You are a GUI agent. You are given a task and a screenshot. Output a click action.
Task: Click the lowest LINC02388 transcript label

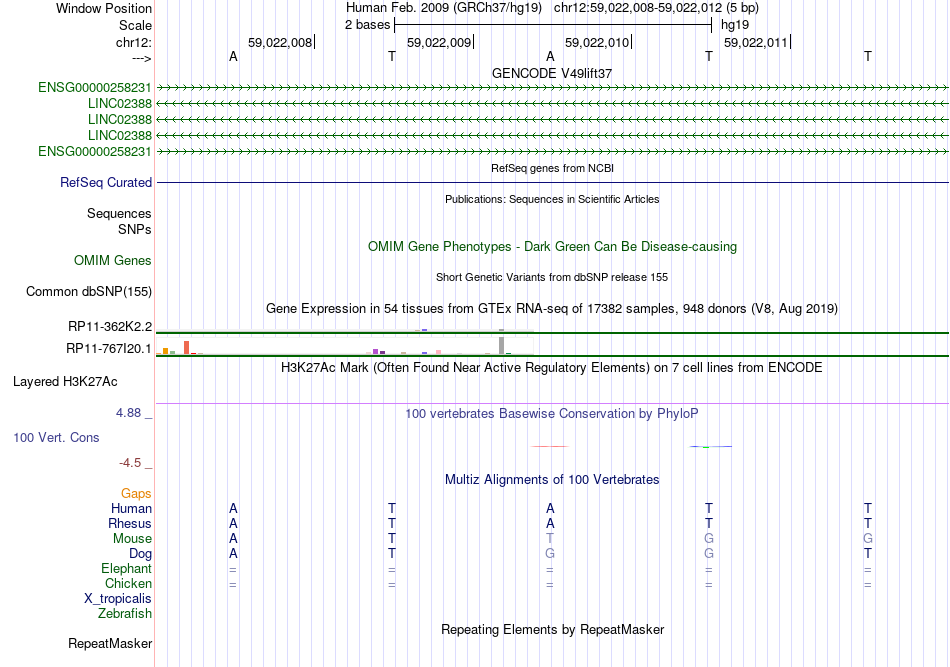pos(119,135)
